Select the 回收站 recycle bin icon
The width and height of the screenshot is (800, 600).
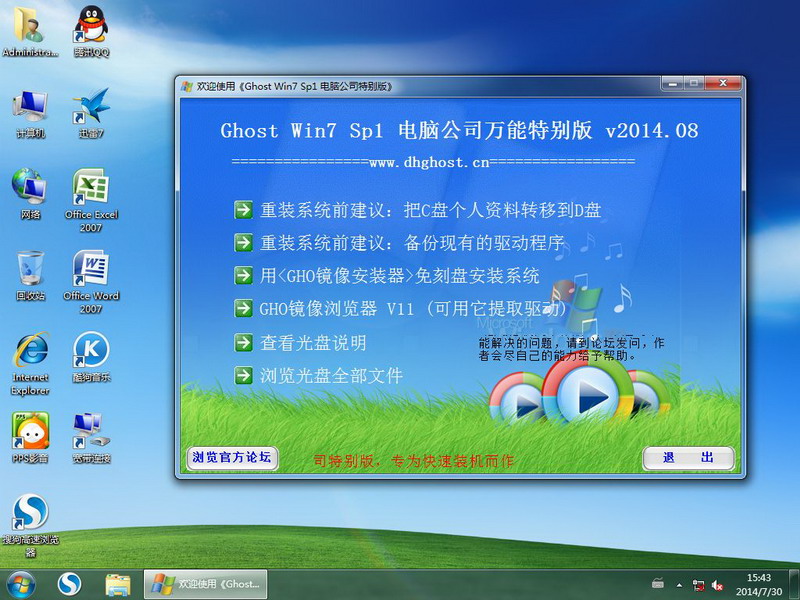coord(30,276)
